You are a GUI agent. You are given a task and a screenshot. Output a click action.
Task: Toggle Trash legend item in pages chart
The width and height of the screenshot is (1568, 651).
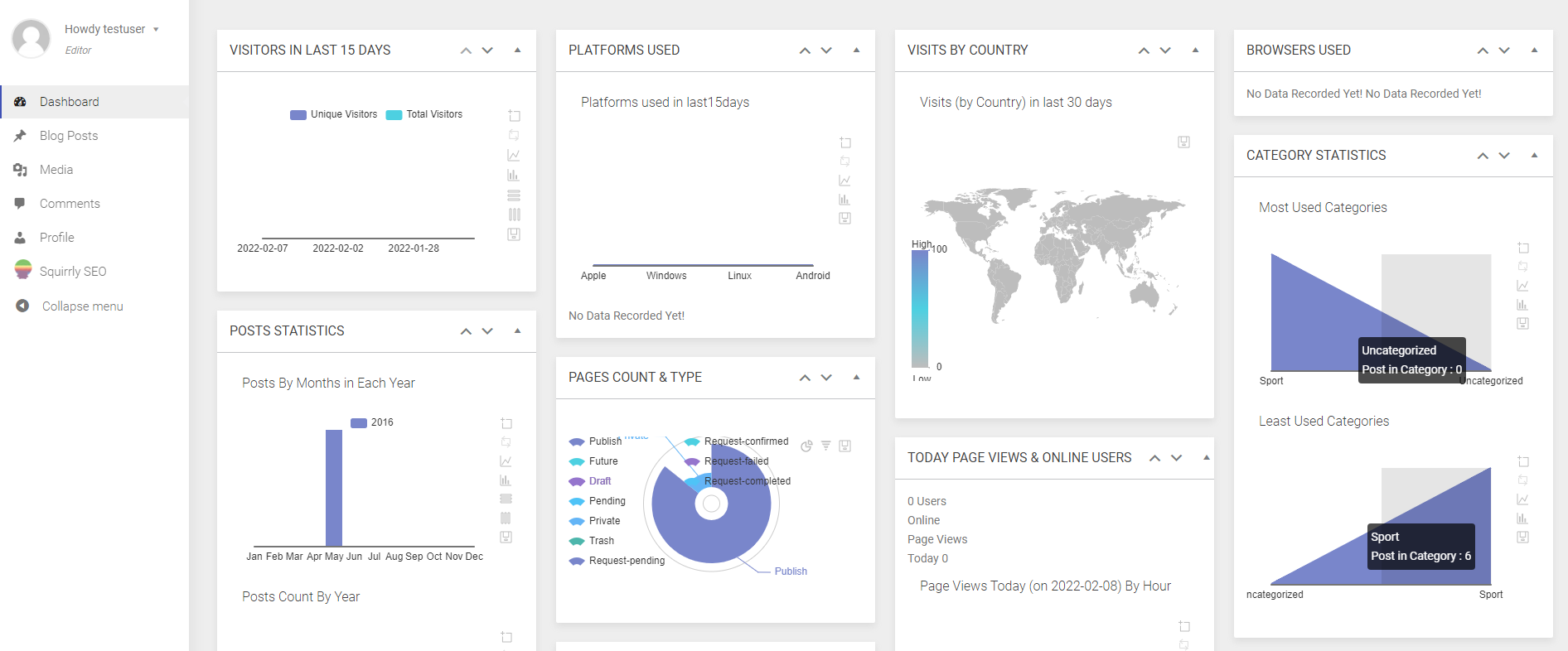coord(592,541)
